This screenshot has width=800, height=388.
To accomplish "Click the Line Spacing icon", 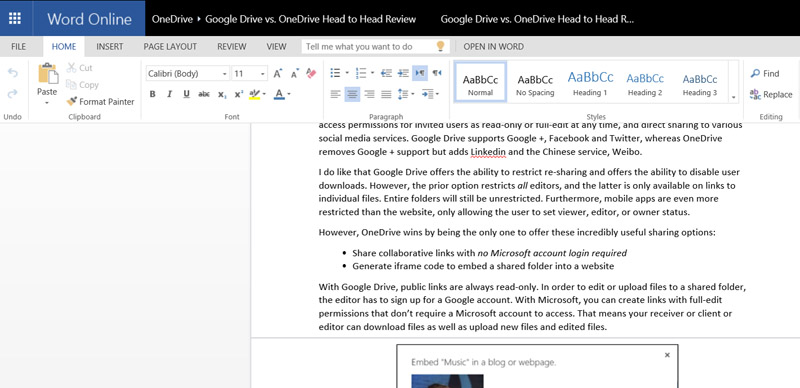I will tap(403, 94).
